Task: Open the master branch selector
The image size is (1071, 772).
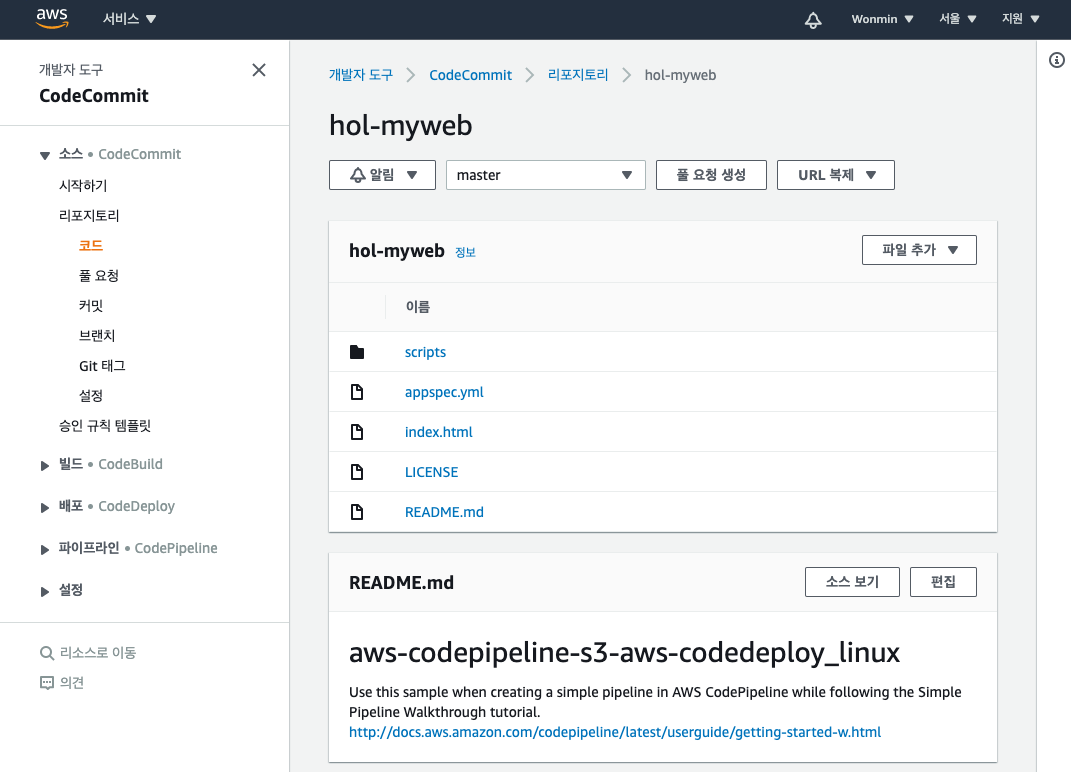Action: (x=546, y=175)
